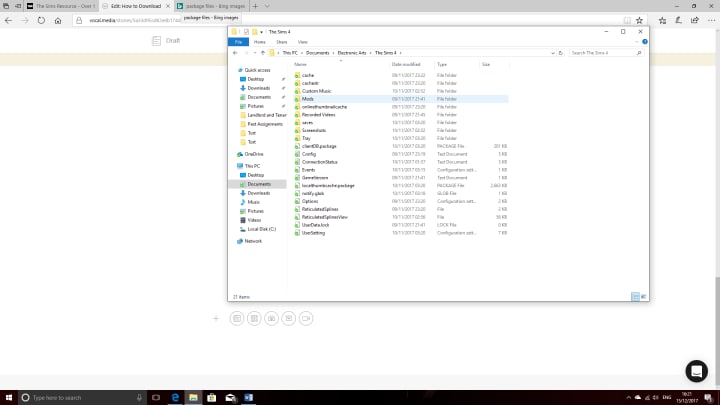The width and height of the screenshot is (720, 405).
Task: Click the plus add-content button in editor
Action: pos(216,318)
